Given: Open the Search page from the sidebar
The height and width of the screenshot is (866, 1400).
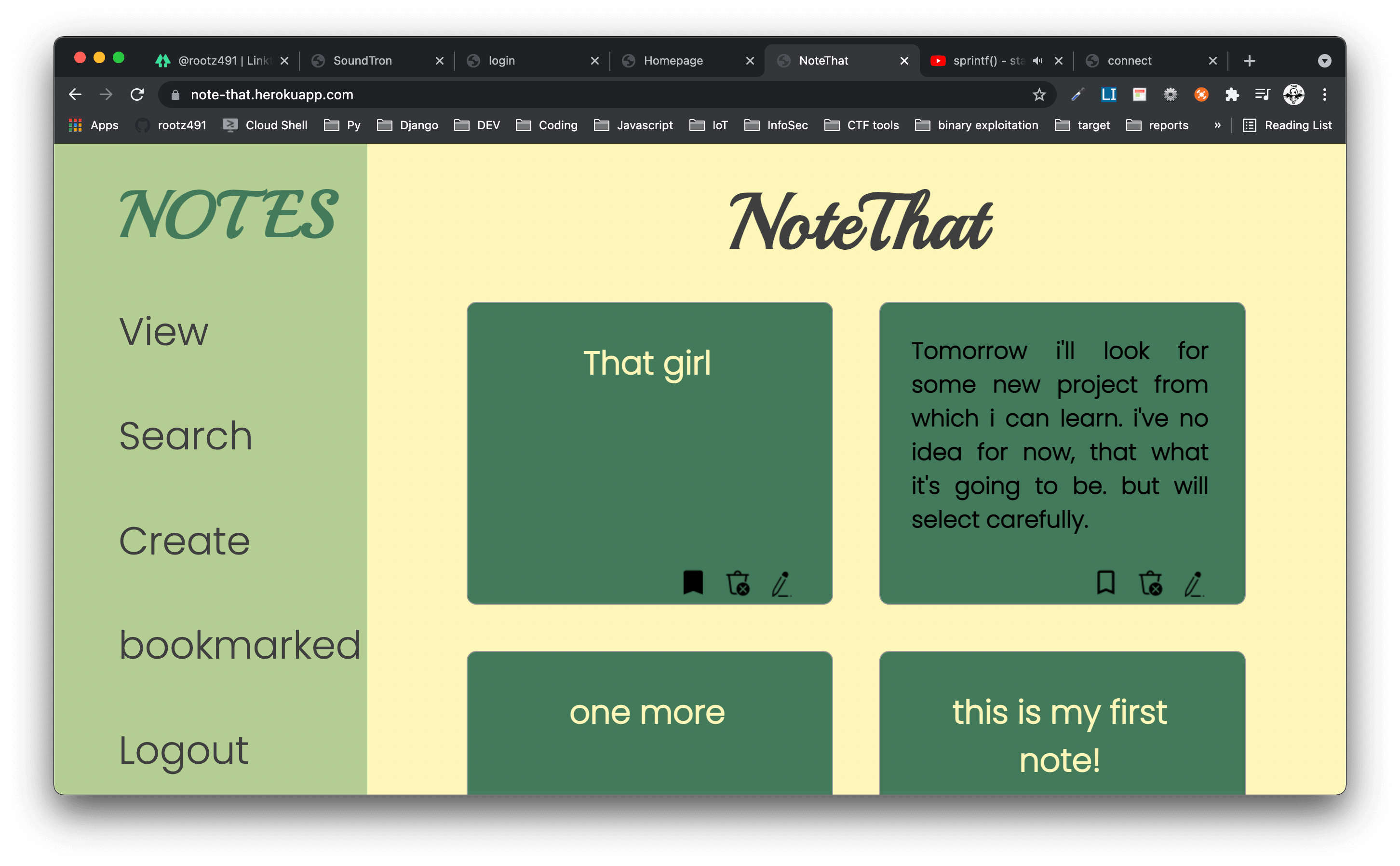Looking at the screenshot, I should (186, 436).
